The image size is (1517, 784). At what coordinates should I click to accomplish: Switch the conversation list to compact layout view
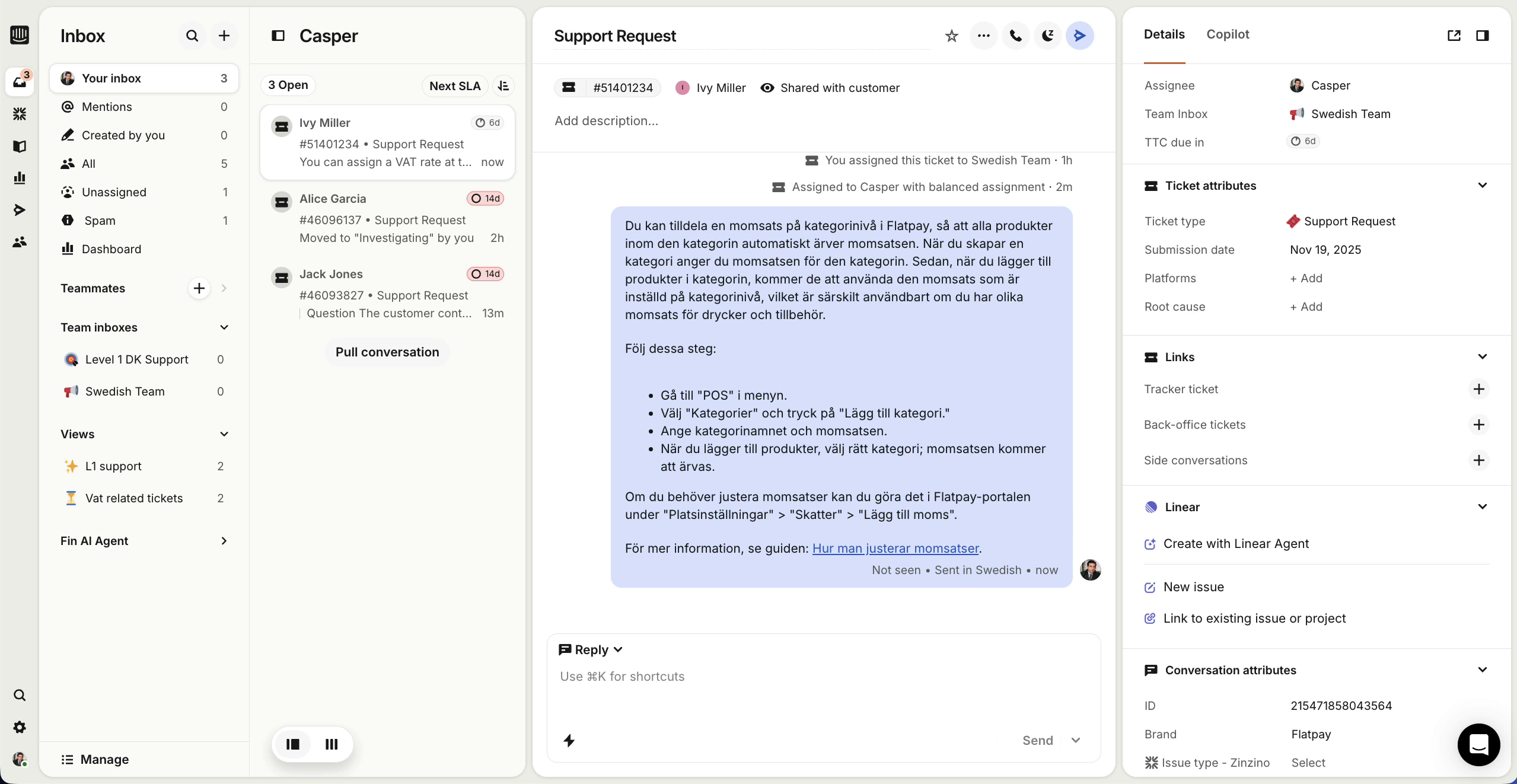331,744
